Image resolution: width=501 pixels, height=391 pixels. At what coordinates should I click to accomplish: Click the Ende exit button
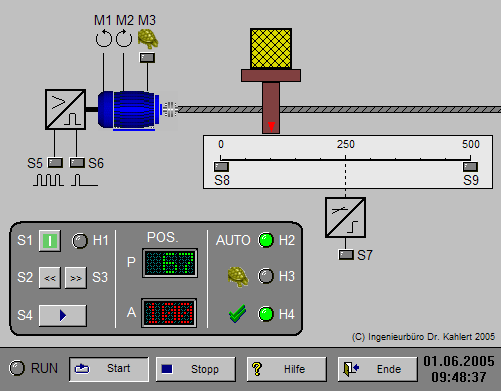coord(378,369)
